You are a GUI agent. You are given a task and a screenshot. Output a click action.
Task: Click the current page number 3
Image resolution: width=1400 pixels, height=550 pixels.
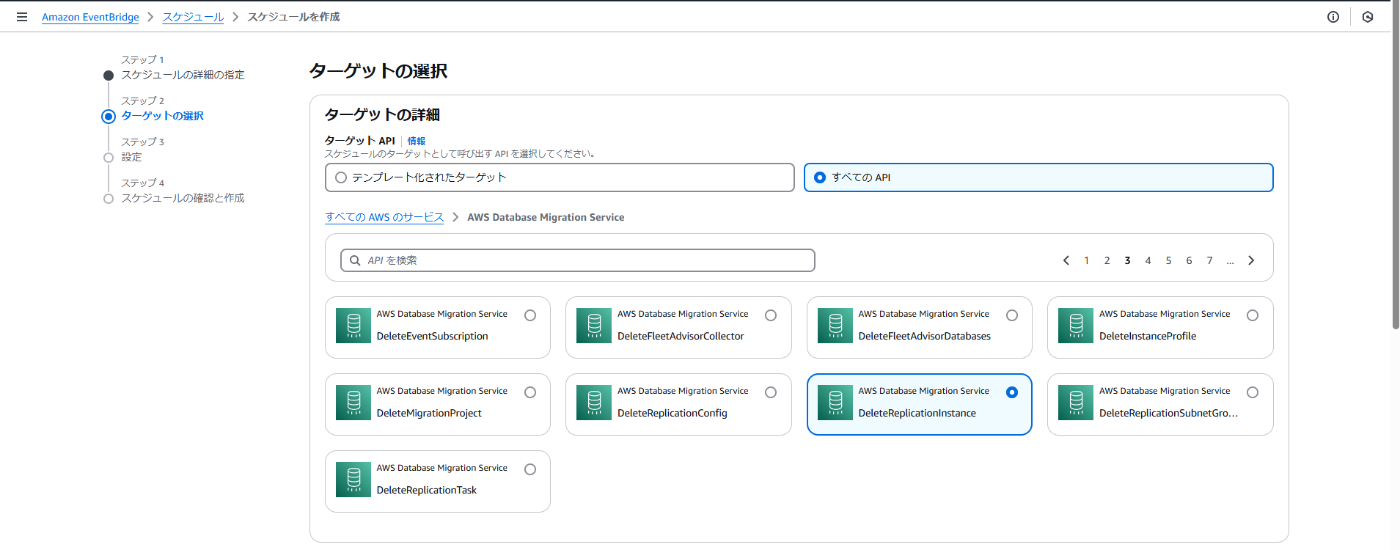tap(1127, 260)
